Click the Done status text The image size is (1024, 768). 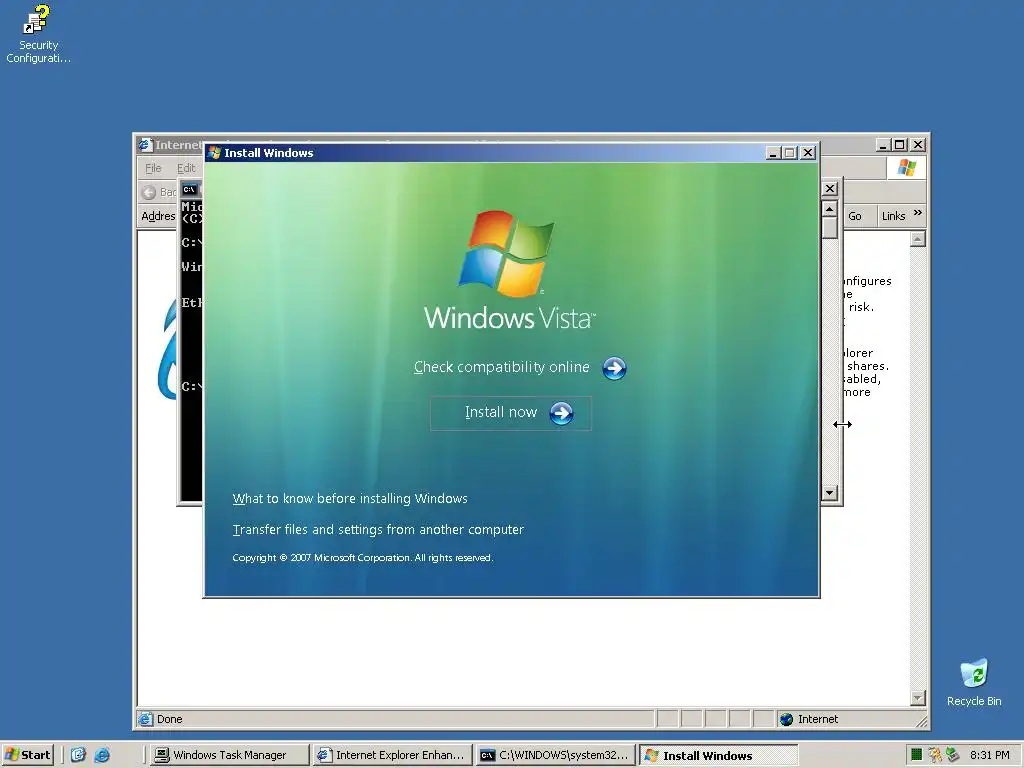169,719
